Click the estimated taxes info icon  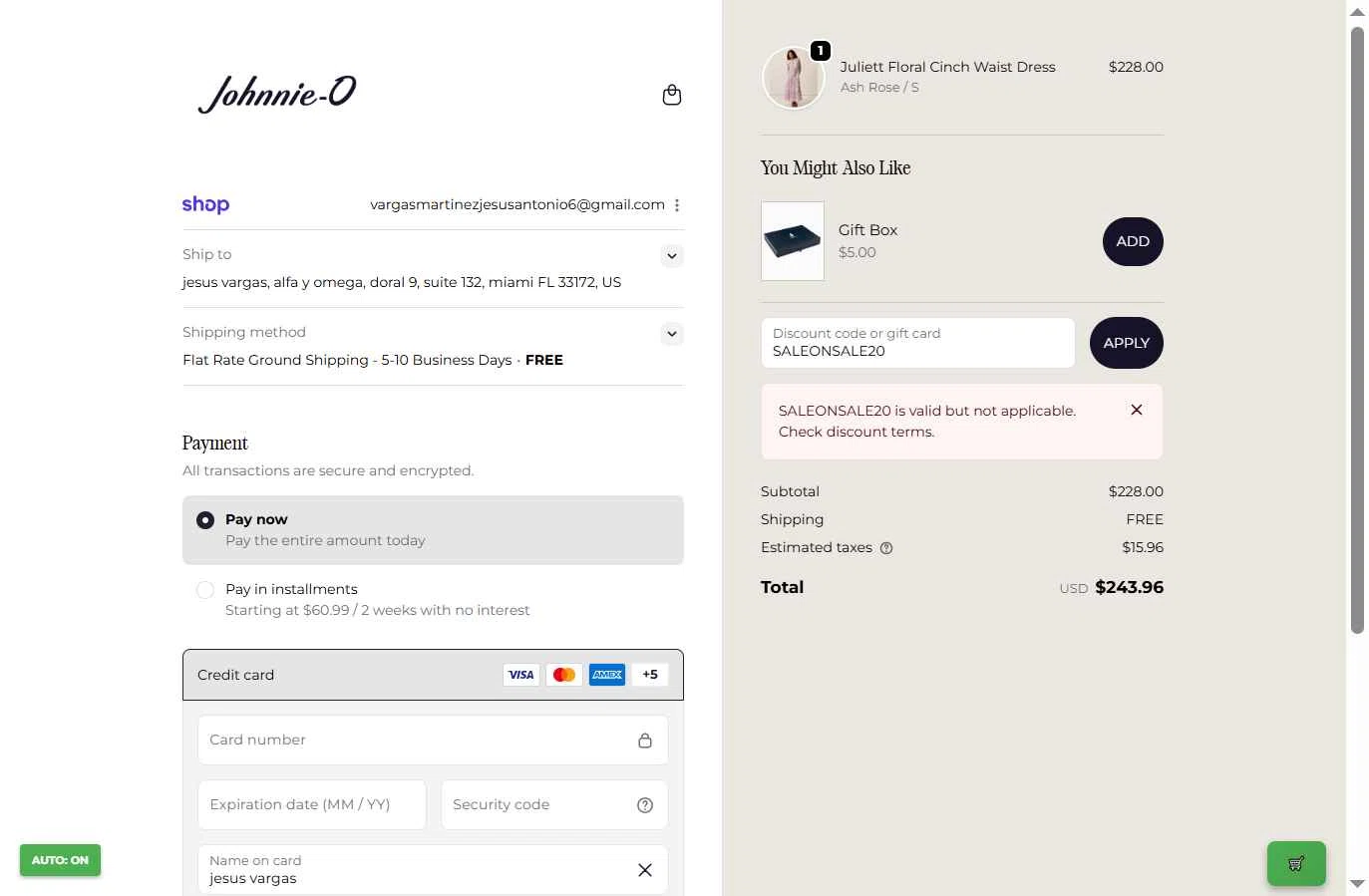(x=886, y=548)
